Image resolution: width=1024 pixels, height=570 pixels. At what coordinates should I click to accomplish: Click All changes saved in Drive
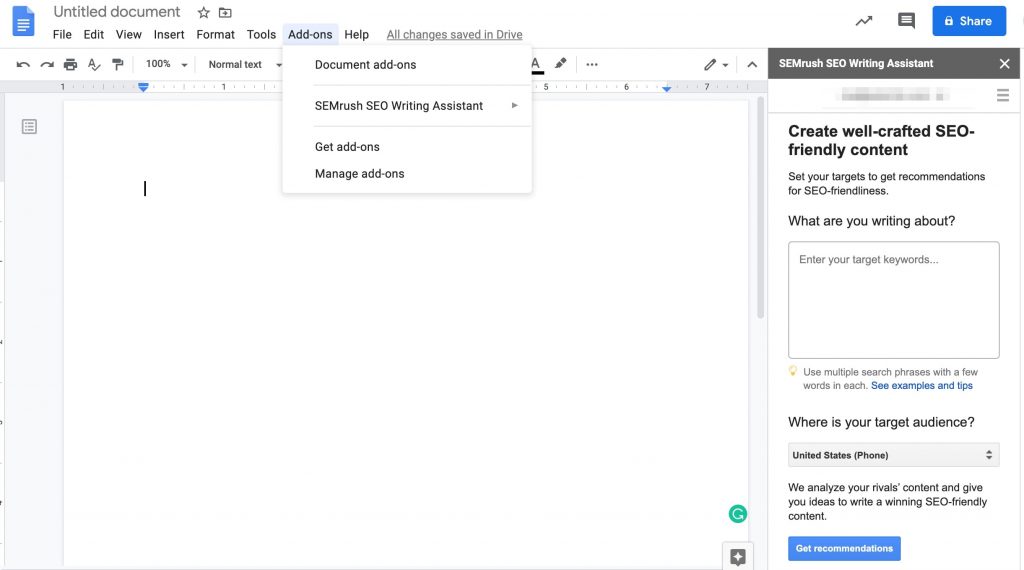pyautogui.click(x=455, y=35)
